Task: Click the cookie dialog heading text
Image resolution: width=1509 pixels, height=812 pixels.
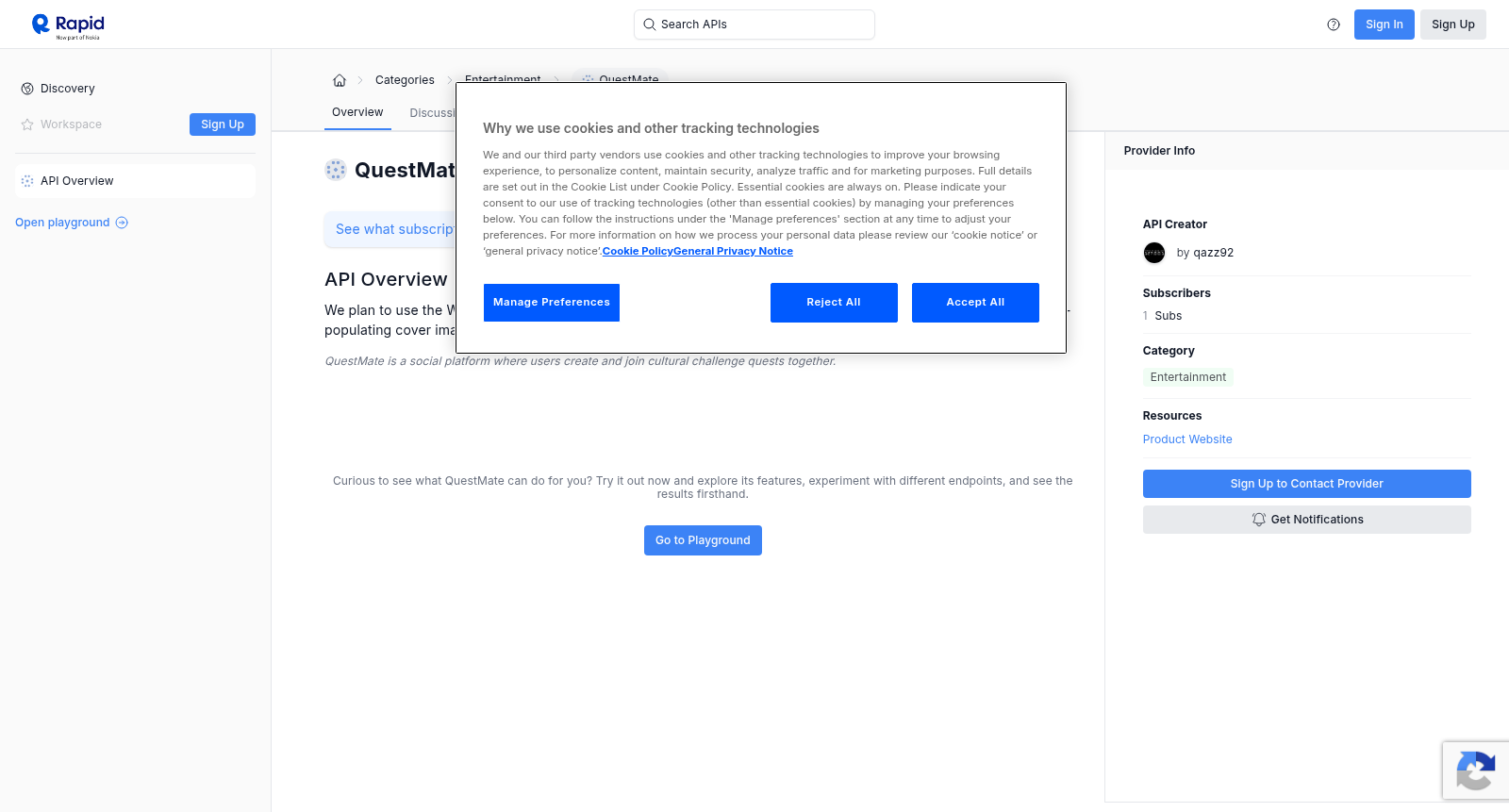Action: coord(651,128)
